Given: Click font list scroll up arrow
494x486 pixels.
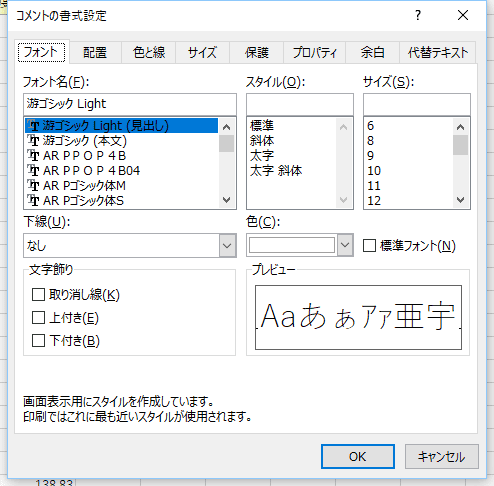Looking at the screenshot, I should [226, 127].
